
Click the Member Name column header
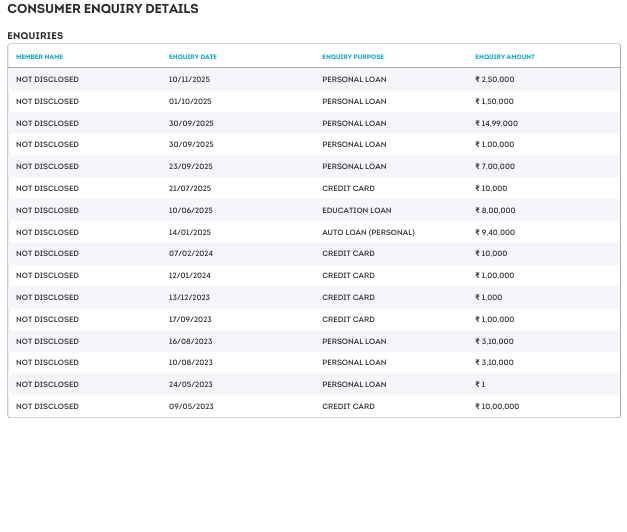(x=39, y=57)
